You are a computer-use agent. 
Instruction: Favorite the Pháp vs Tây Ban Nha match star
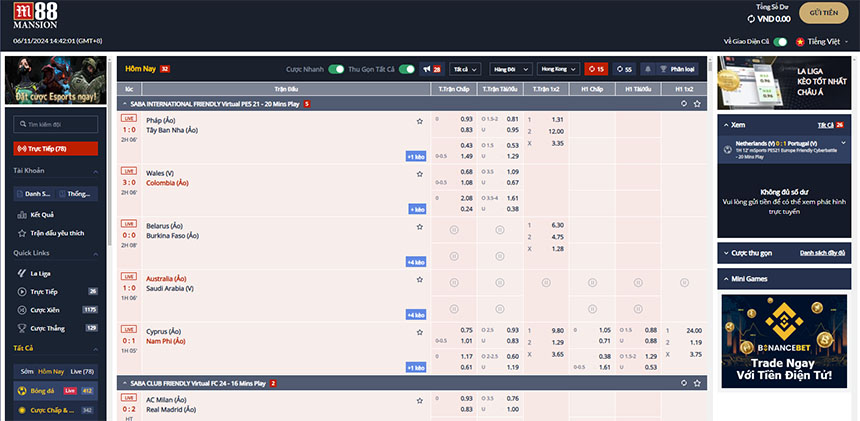pyautogui.click(x=420, y=120)
